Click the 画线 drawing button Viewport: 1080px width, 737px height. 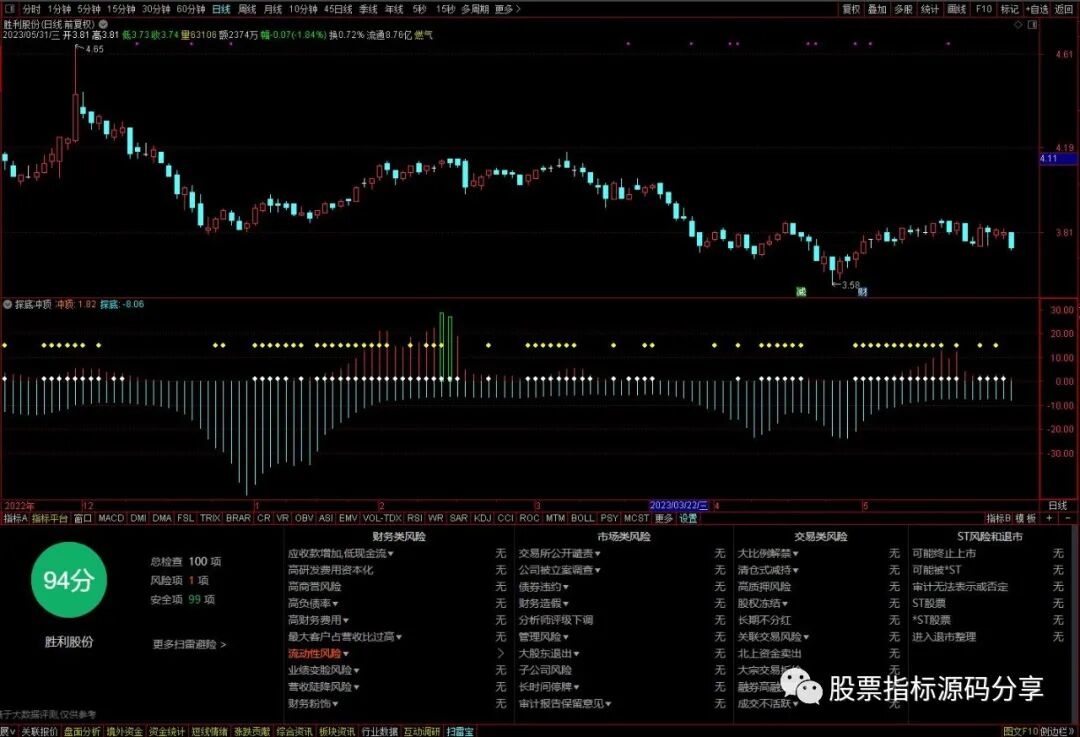click(x=957, y=9)
